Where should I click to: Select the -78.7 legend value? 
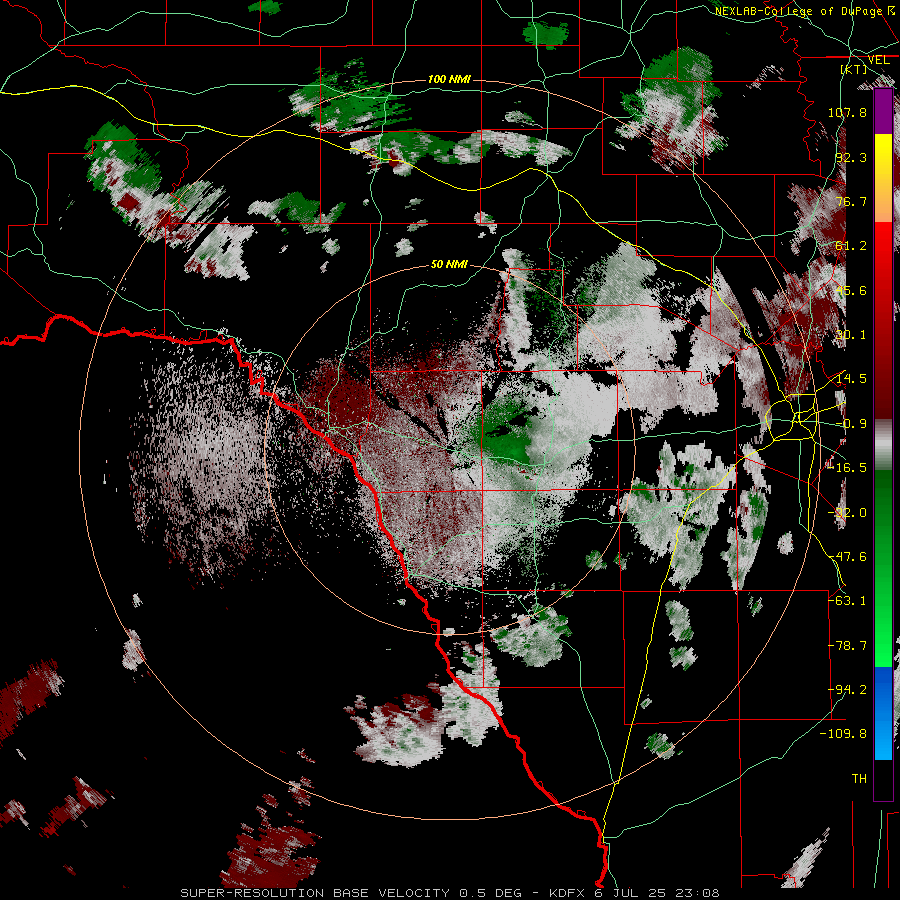pos(847,646)
